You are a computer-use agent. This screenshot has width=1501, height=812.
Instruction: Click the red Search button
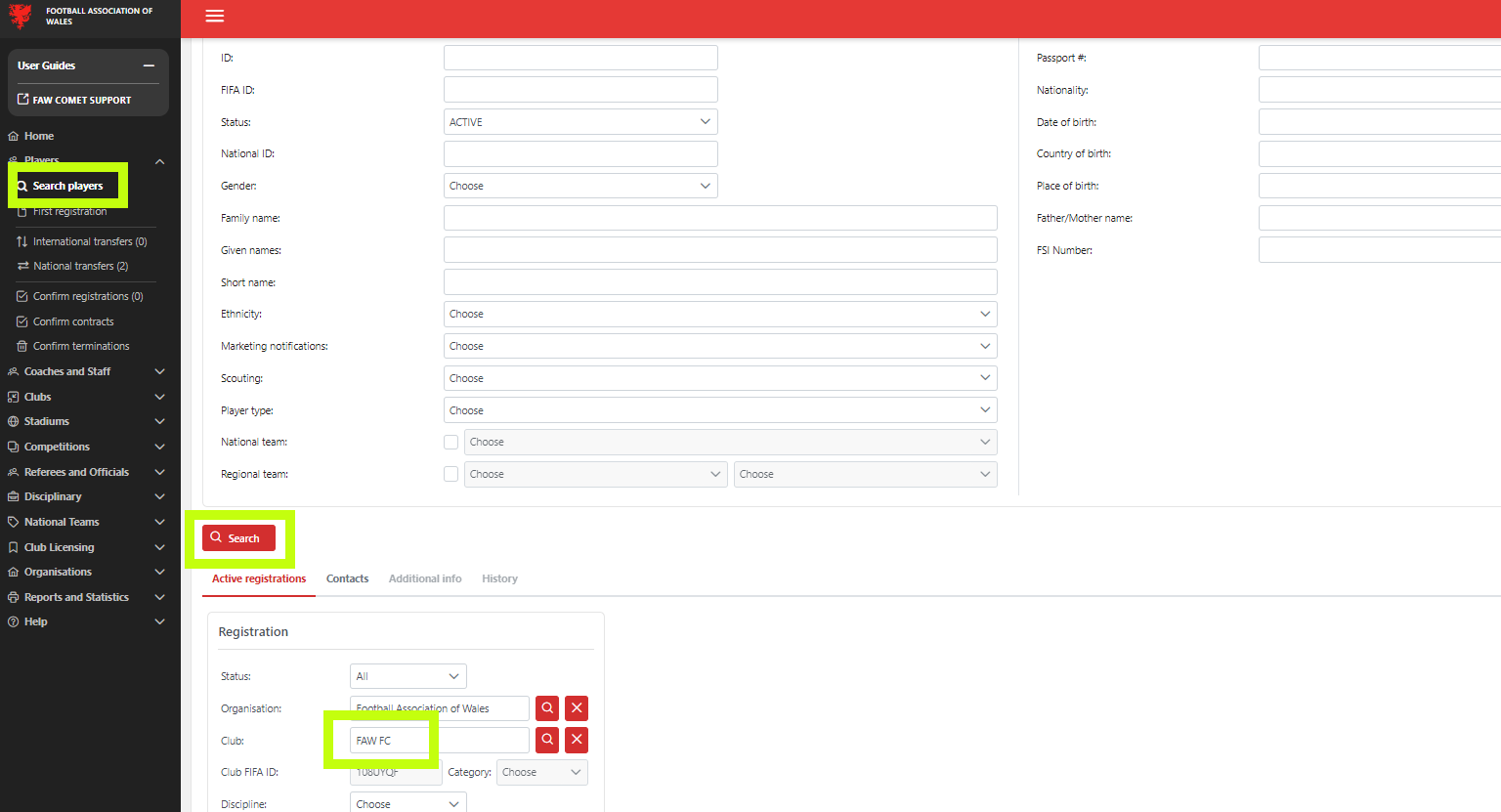point(238,537)
